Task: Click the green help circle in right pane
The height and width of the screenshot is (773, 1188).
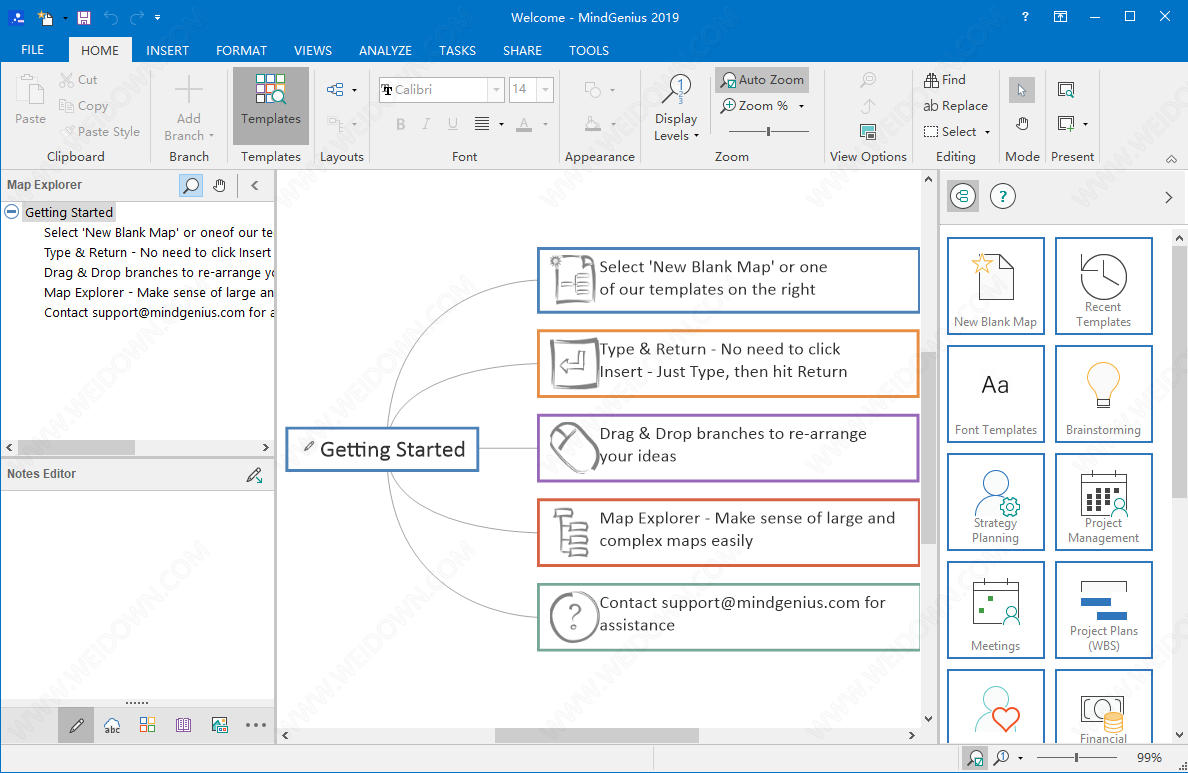Action: click(x=1002, y=197)
